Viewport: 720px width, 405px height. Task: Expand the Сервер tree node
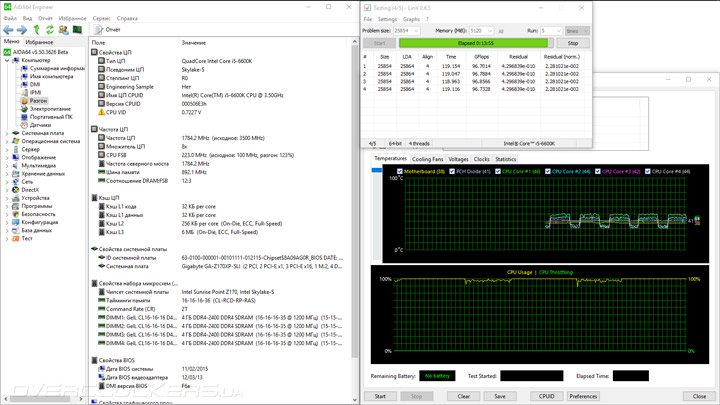click(x=7, y=149)
